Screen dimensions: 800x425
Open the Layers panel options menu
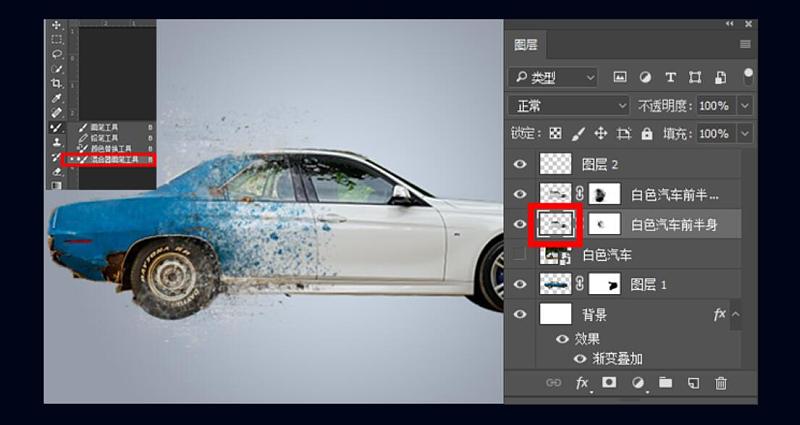point(745,44)
